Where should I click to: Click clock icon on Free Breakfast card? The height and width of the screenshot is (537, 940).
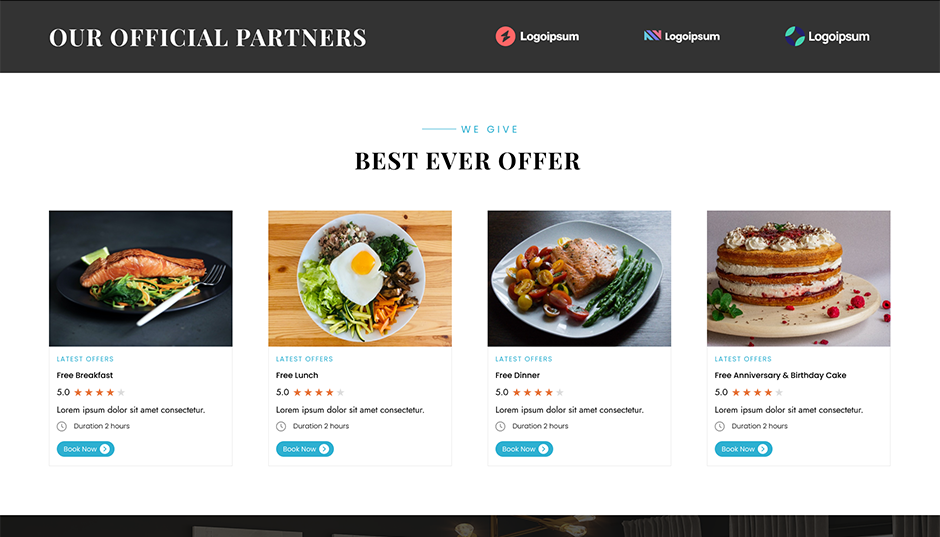point(62,427)
